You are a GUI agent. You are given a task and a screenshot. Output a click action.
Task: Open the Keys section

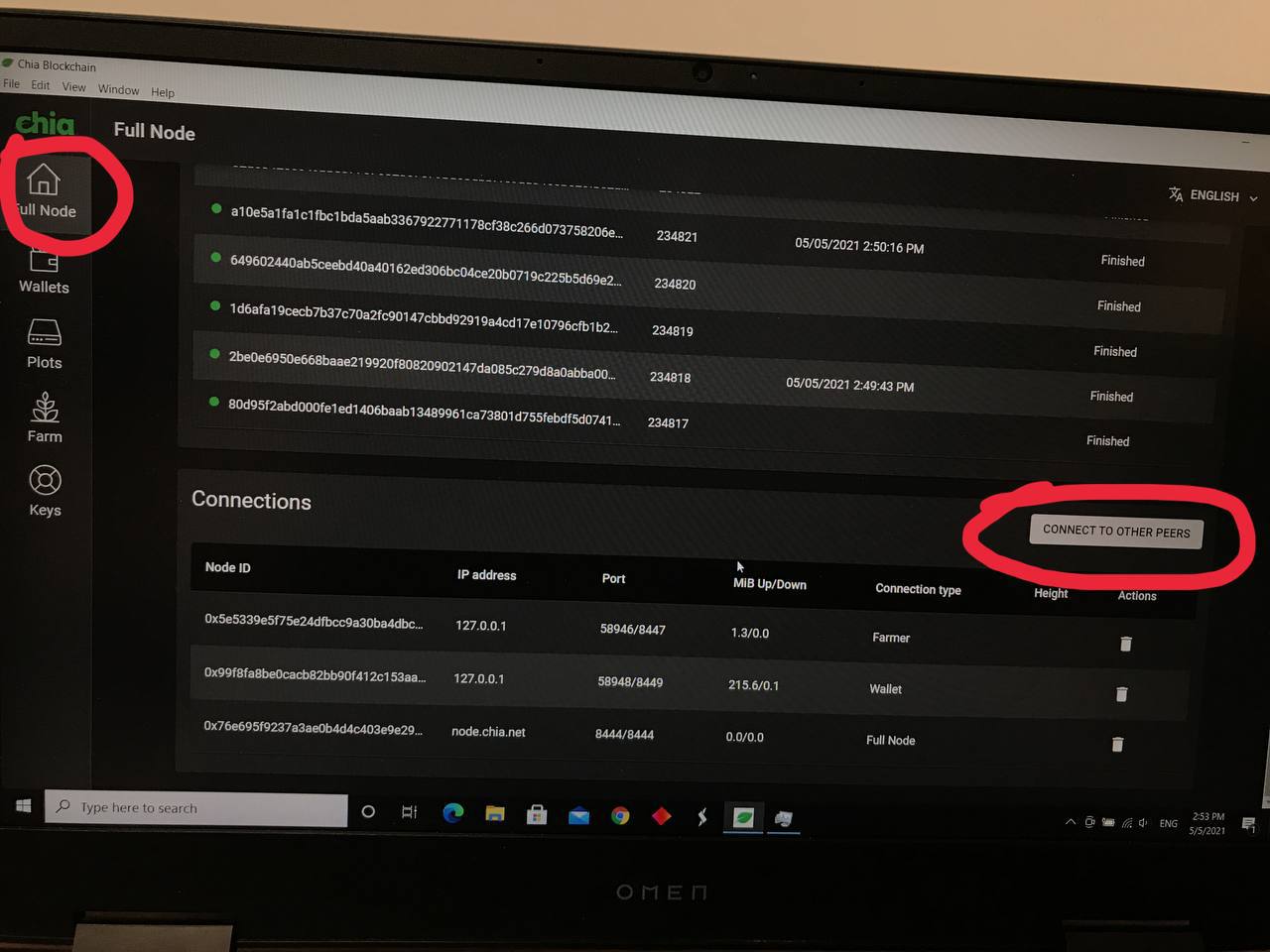(45, 492)
